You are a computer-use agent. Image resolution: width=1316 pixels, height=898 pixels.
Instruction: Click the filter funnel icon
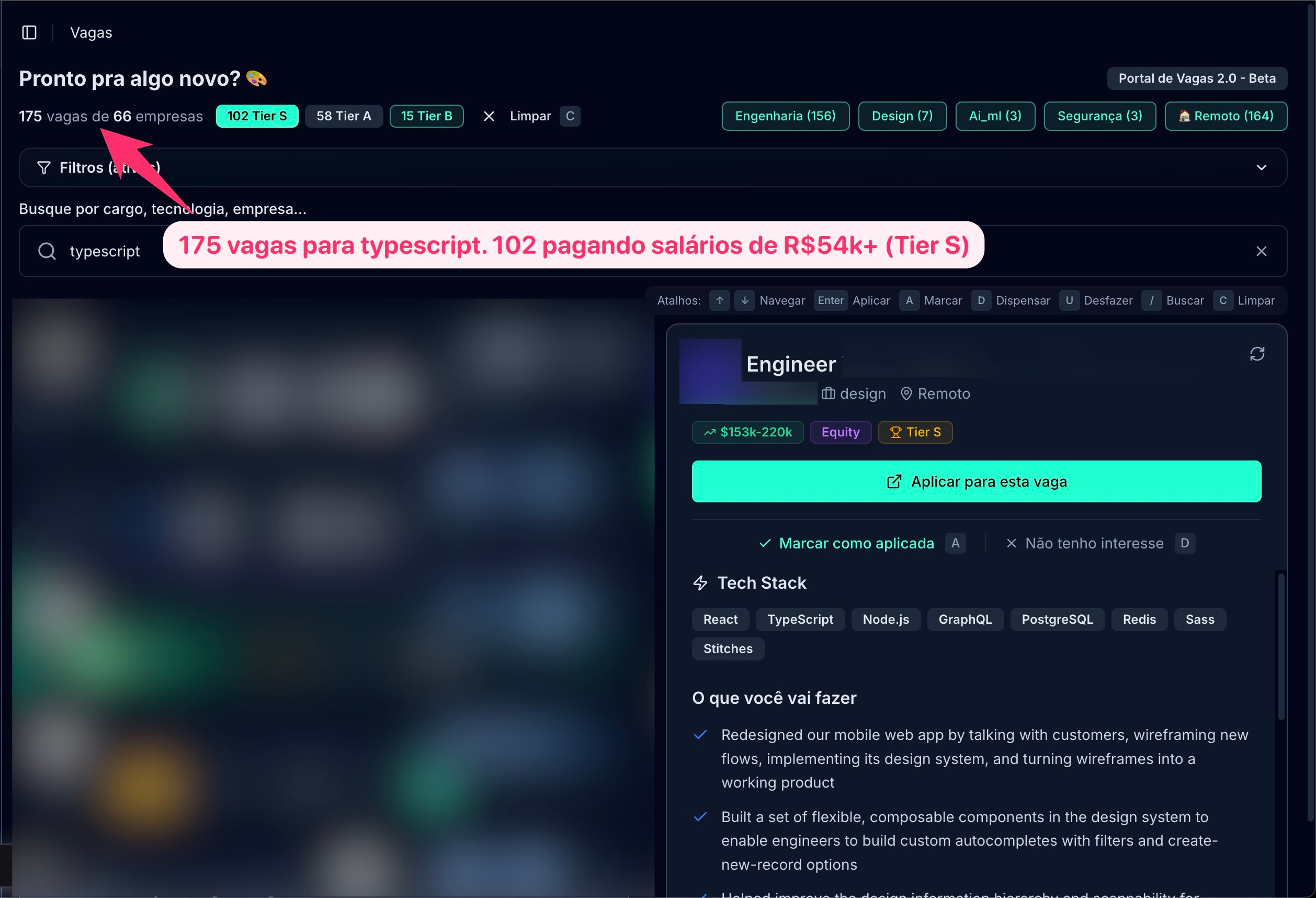[43, 167]
